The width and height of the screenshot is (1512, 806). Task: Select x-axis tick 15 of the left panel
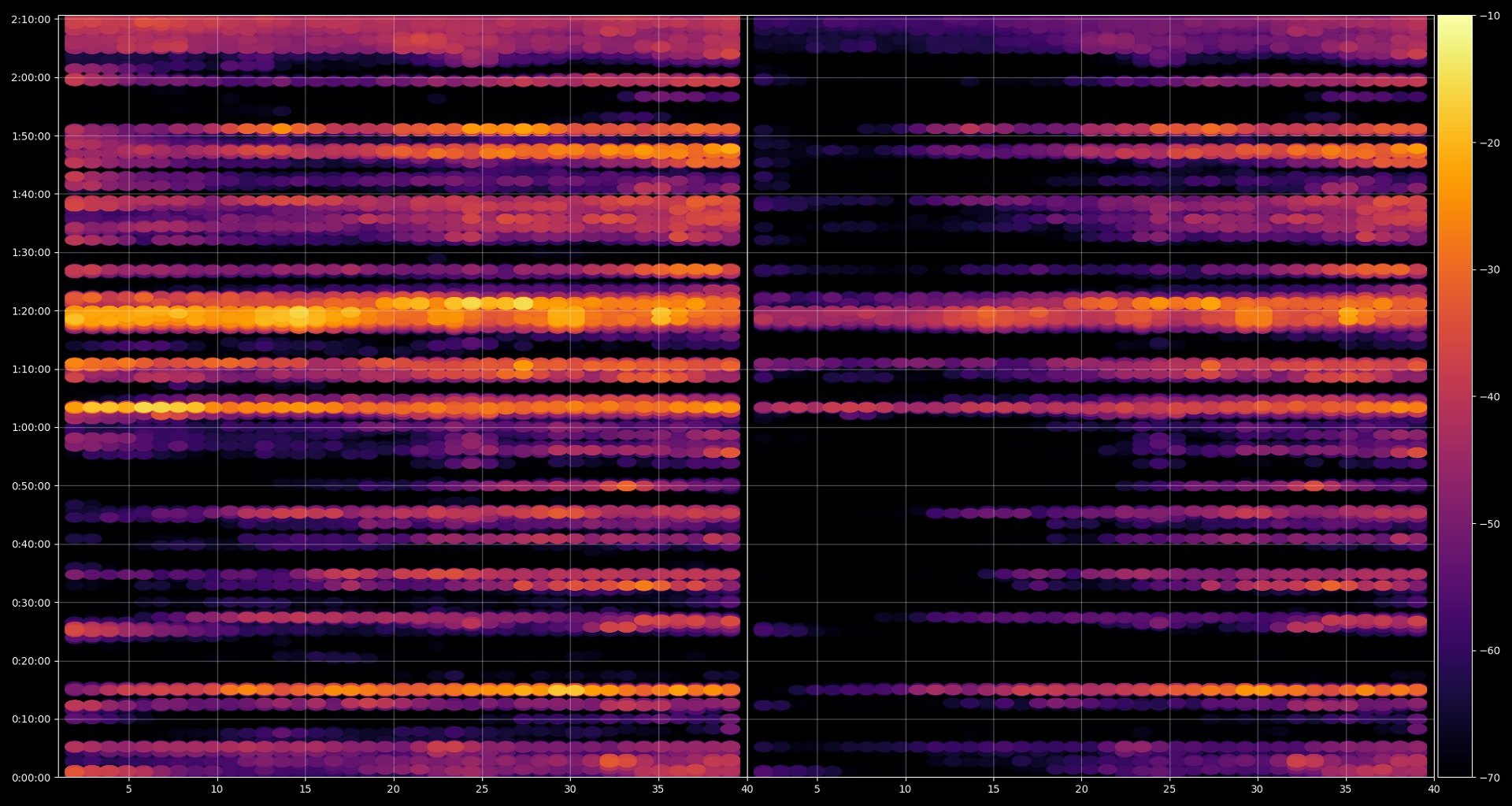(306, 789)
